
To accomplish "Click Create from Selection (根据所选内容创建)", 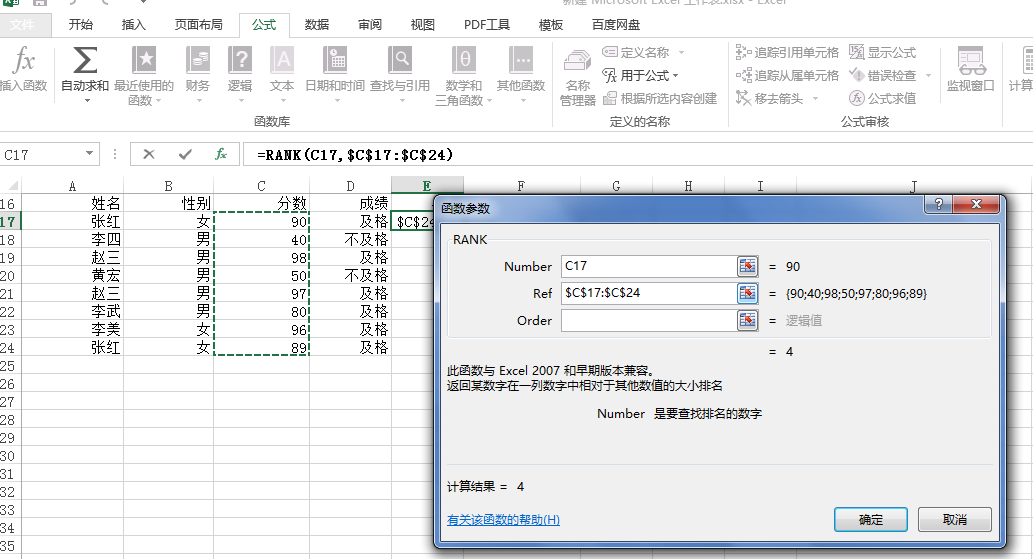I will (x=660, y=98).
